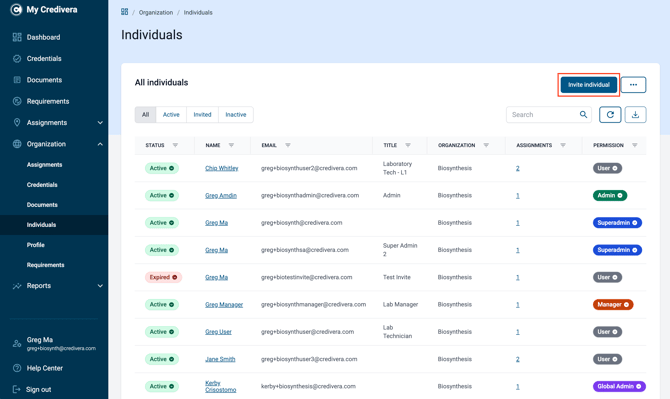Open Superadmin badge for greg+biosynthsa row

[617, 250]
